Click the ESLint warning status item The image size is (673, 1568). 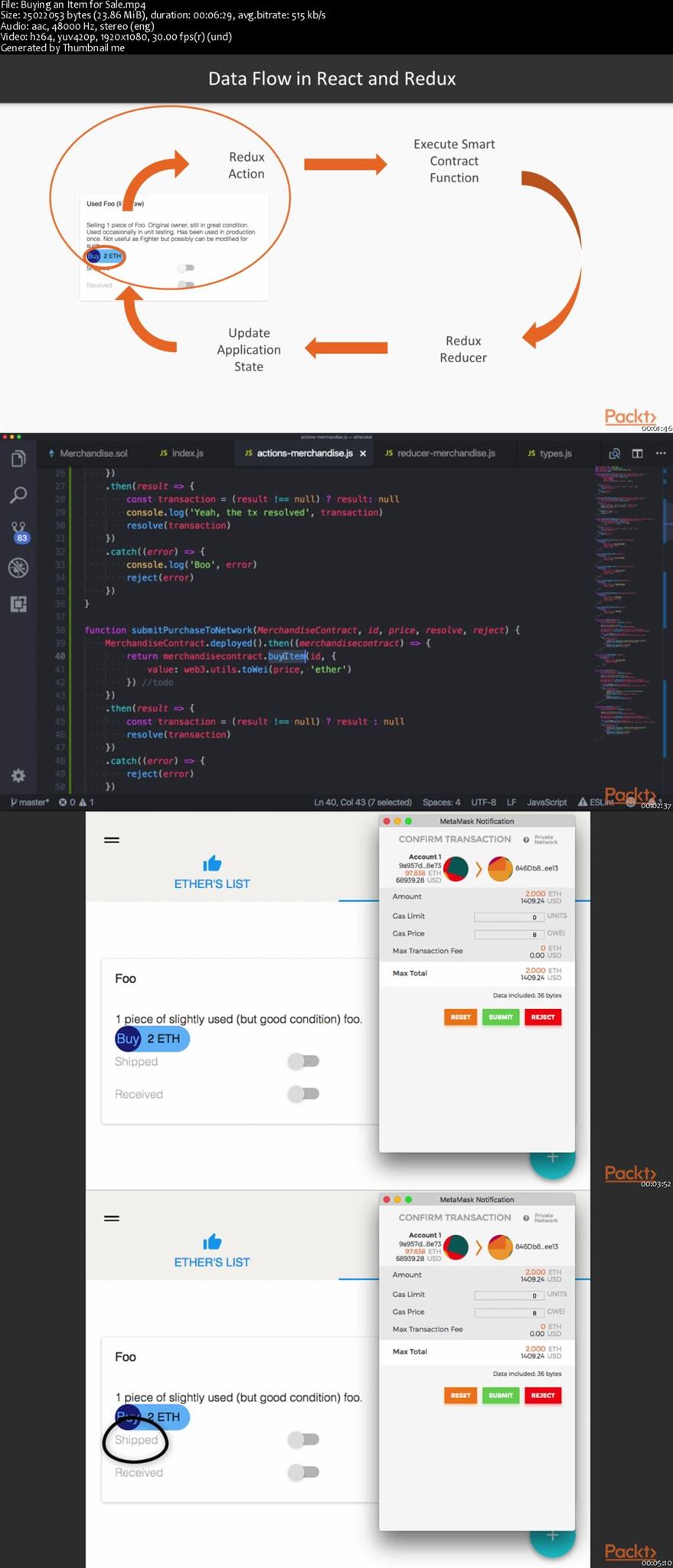596,802
